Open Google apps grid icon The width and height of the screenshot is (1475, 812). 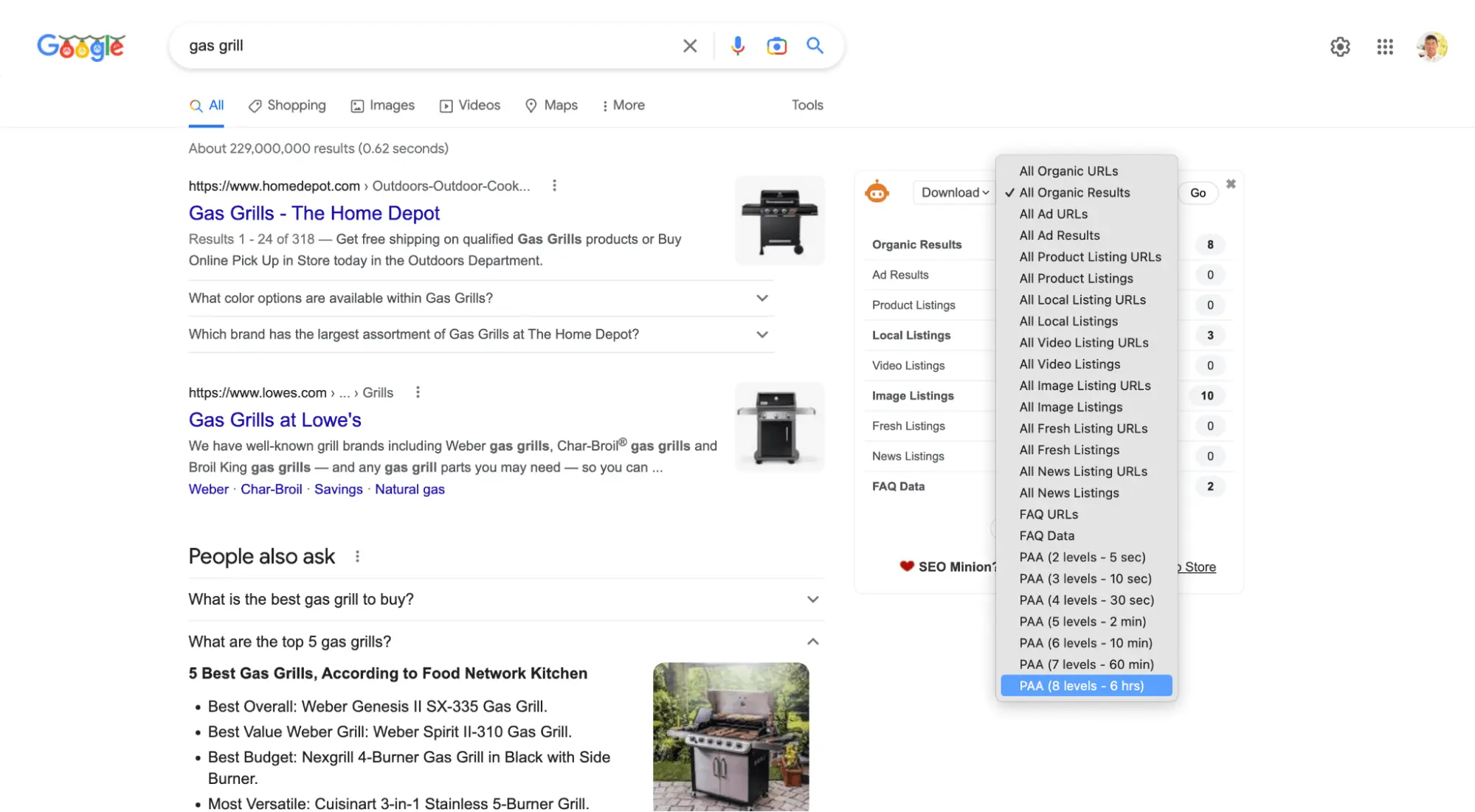pyautogui.click(x=1385, y=47)
